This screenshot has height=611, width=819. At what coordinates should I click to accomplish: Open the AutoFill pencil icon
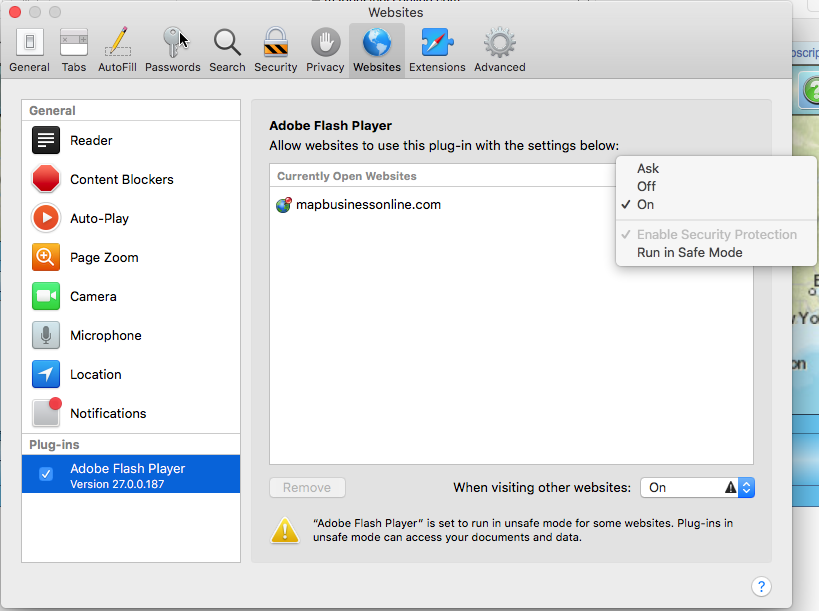(x=118, y=42)
